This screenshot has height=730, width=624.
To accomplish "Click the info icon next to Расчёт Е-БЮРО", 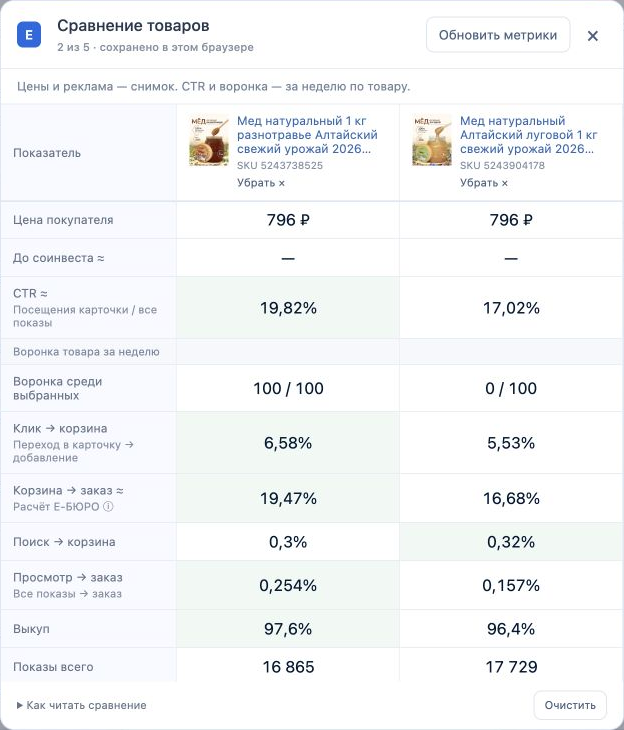I will [108, 507].
